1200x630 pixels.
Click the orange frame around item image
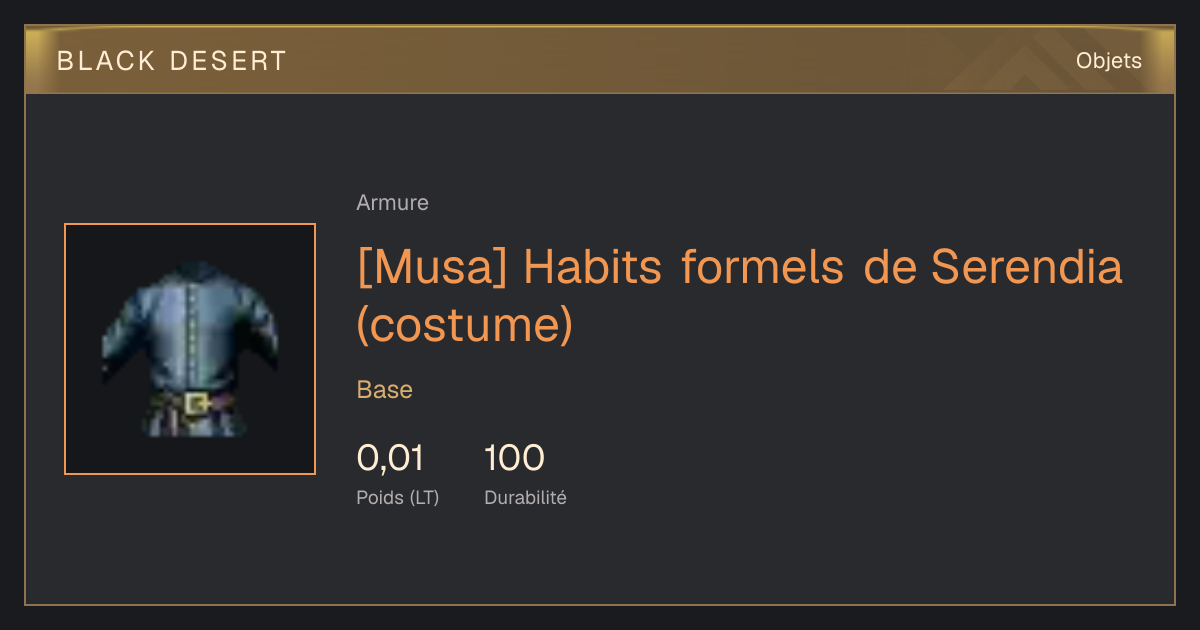pyautogui.click(x=190, y=349)
